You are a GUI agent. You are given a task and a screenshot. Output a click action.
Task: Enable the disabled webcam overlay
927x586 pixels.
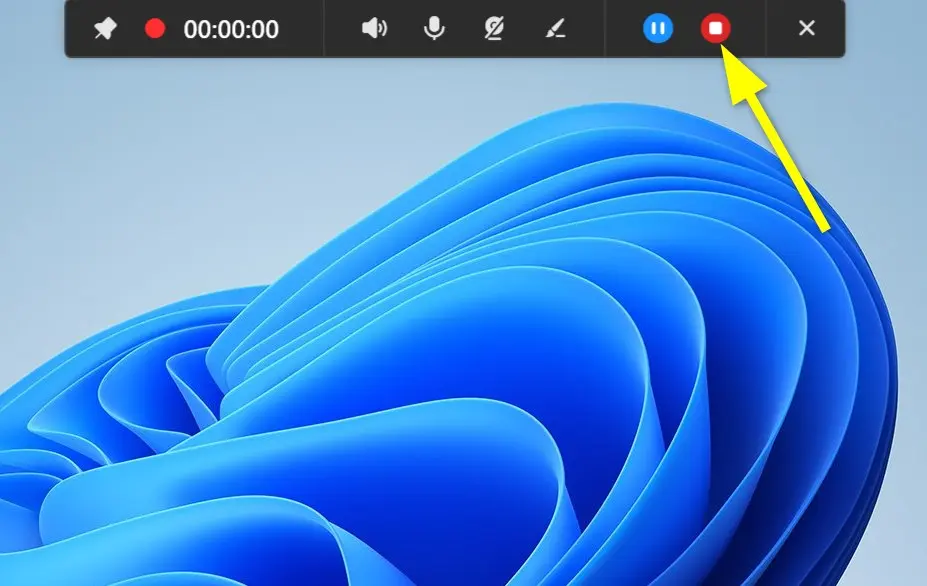494,28
